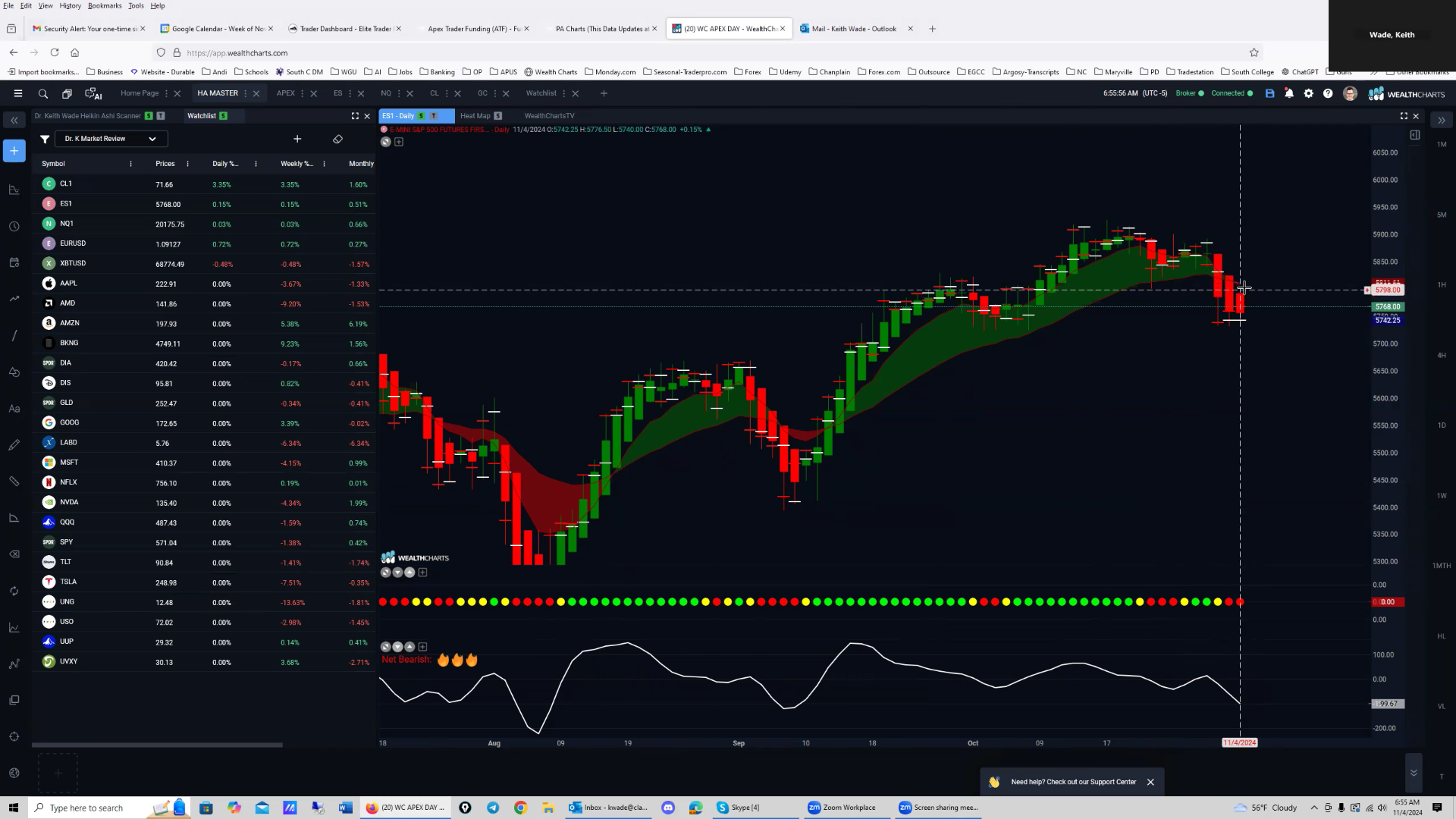The width and height of the screenshot is (1456, 819).
Task: Open options for the APEX workspace tab
Action: 303,94
